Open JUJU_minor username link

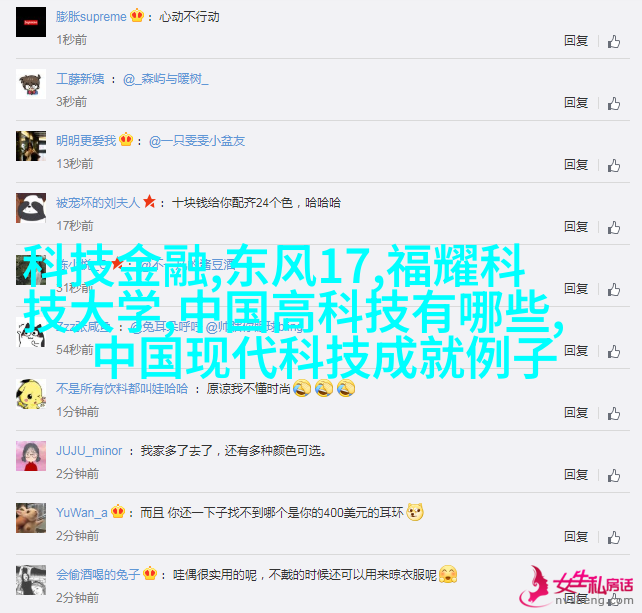coord(89,451)
